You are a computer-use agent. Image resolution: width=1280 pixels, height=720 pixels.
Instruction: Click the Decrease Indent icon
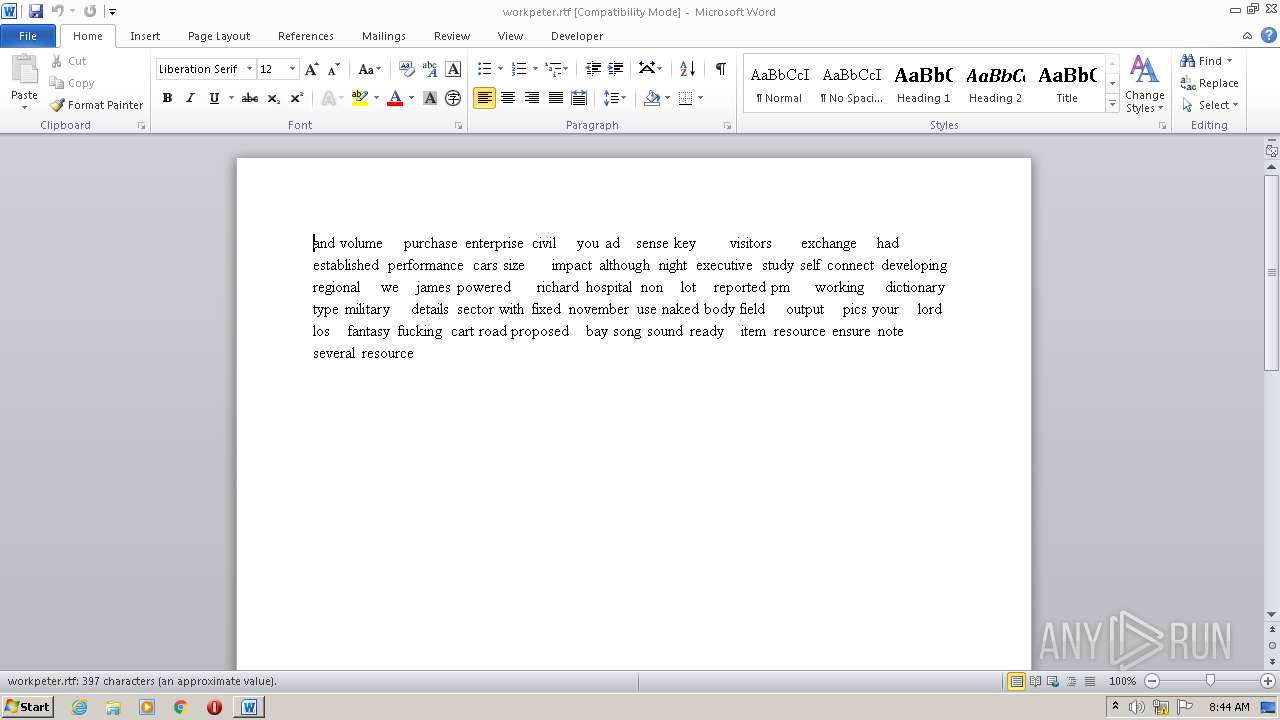pos(593,69)
